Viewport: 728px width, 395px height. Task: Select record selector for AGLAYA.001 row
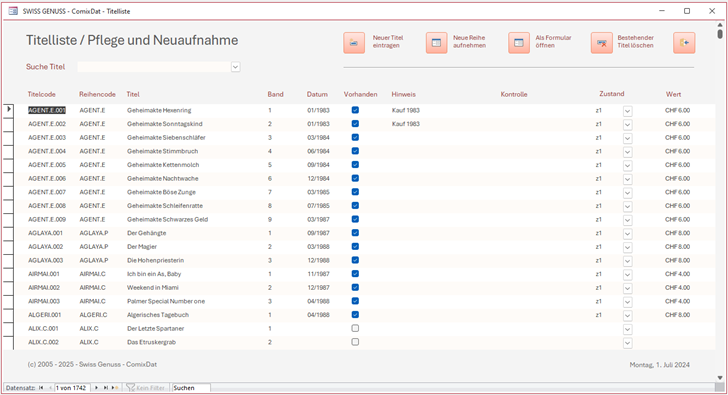tap(8, 233)
